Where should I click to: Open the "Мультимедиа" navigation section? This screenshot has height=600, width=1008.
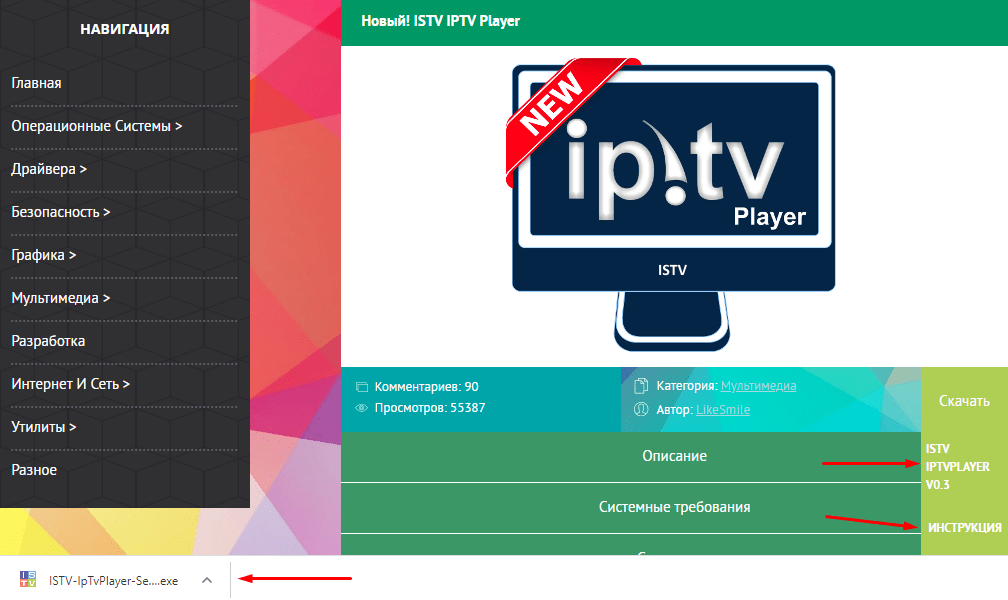tap(57, 297)
